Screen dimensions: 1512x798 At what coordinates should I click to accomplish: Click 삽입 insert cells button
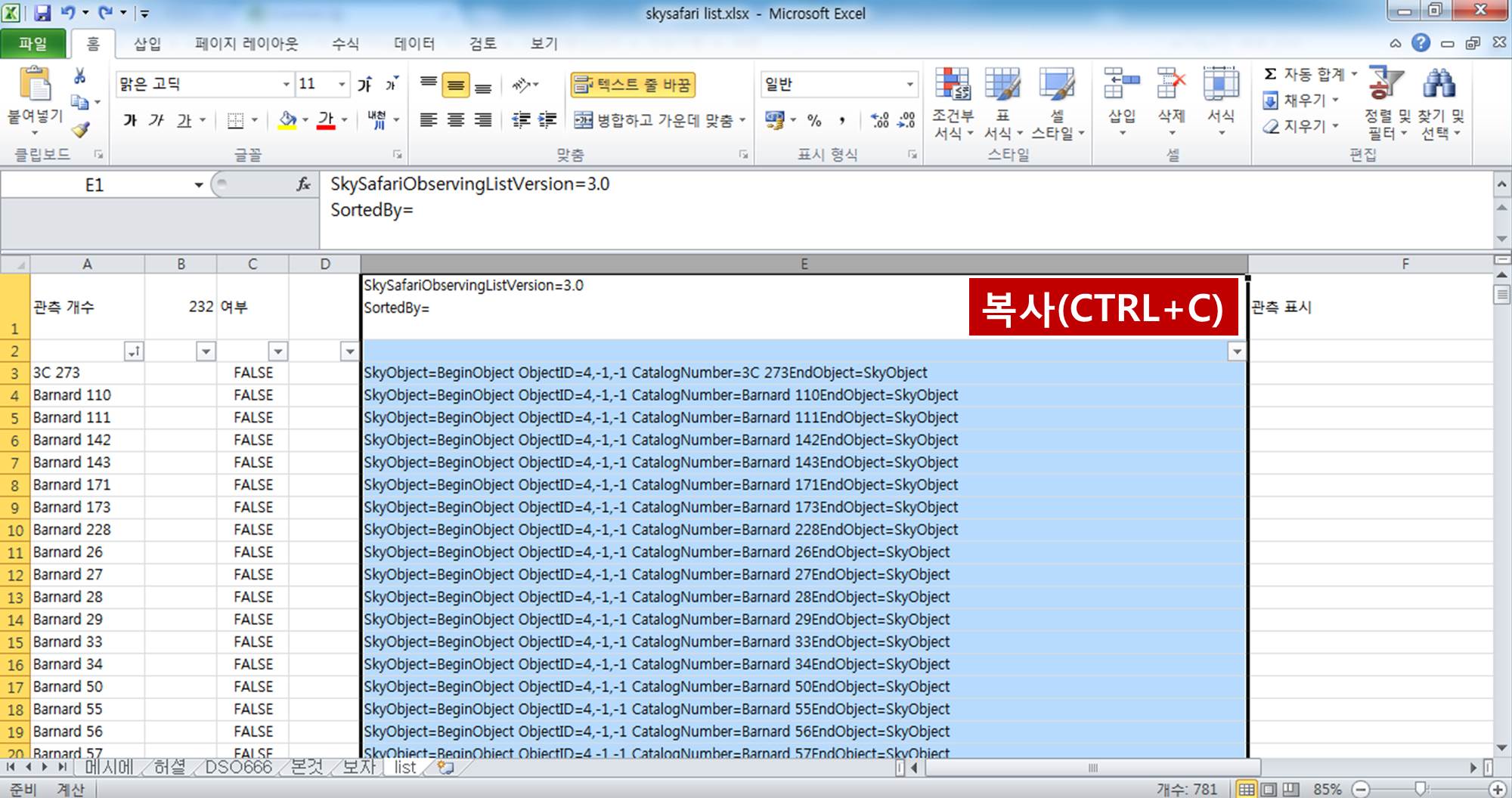pyautogui.click(x=1122, y=102)
